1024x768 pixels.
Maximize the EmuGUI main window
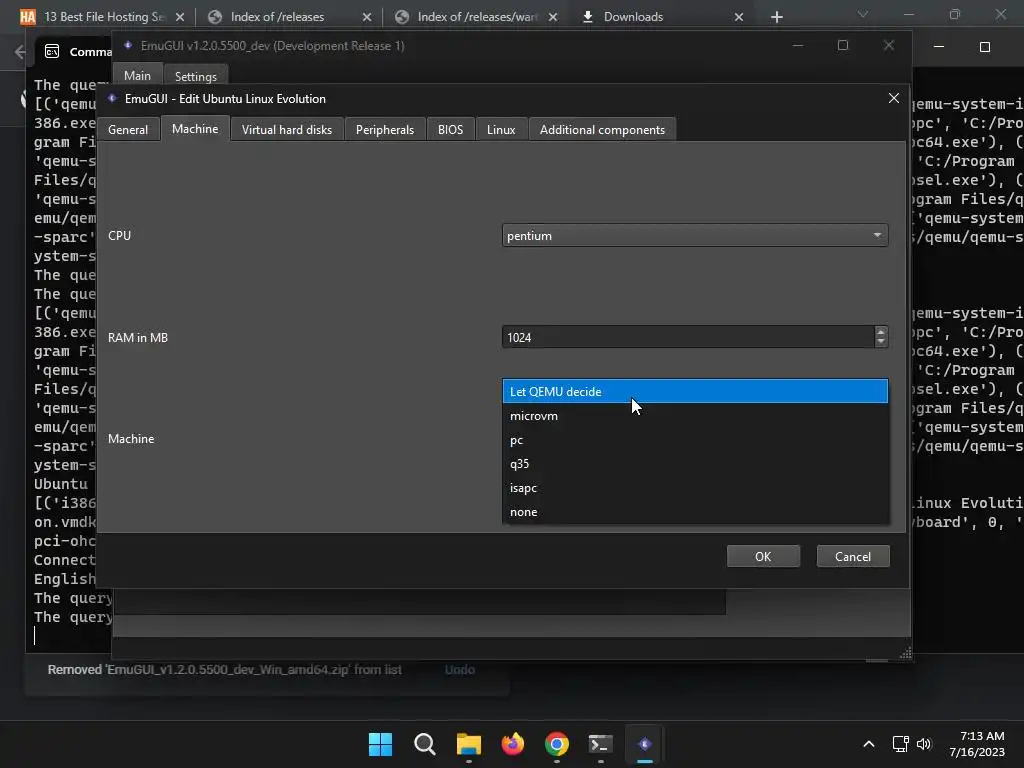pos(843,45)
